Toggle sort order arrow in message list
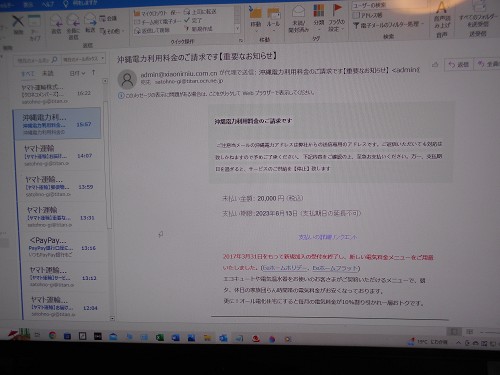 (93, 72)
